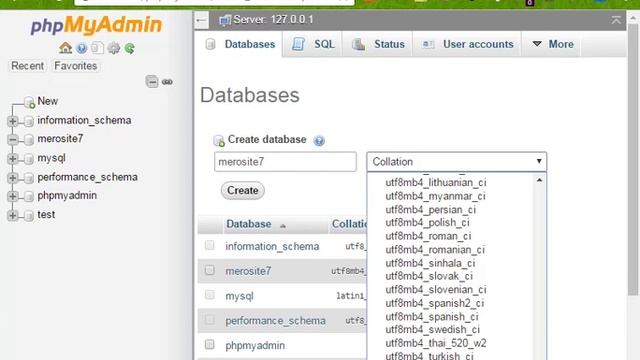Reload navigation panel with green refresh icon
640x360 pixels.
129,49
